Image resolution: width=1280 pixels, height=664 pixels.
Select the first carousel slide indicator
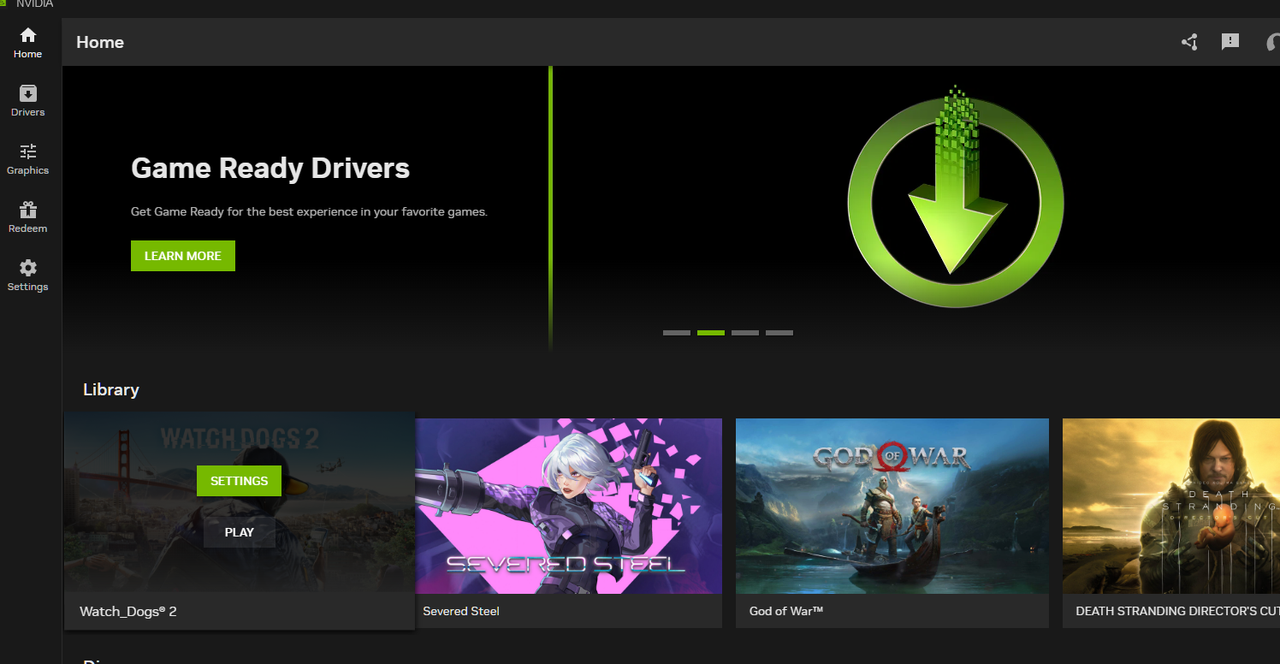[677, 332]
